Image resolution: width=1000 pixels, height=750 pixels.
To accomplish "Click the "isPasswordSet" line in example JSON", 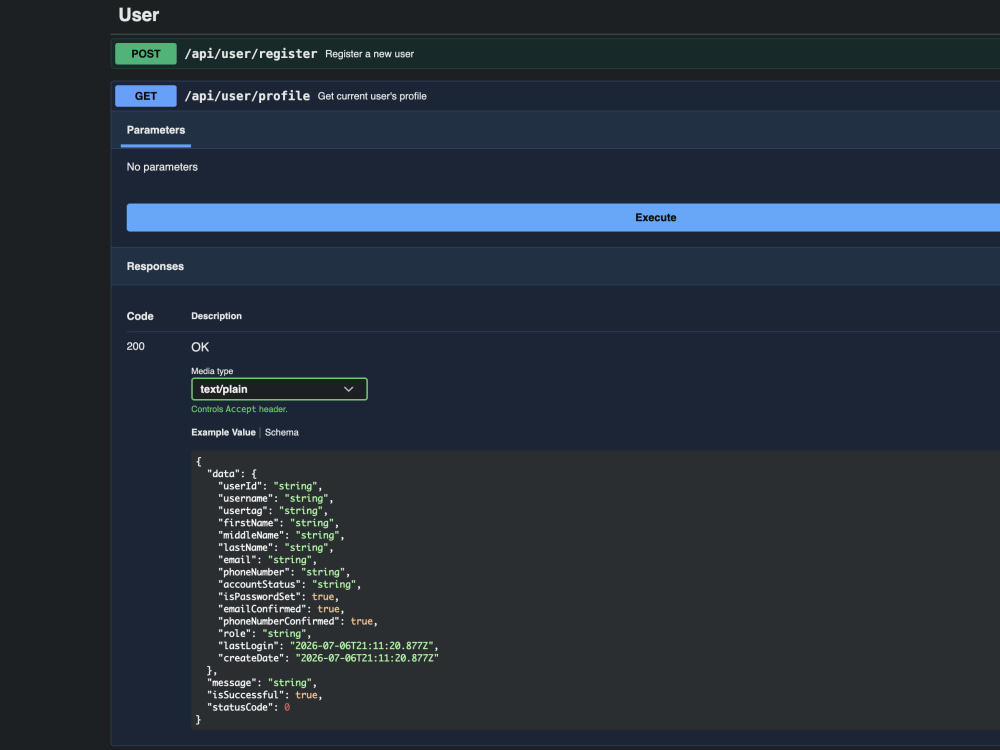I will pos(279,597).
